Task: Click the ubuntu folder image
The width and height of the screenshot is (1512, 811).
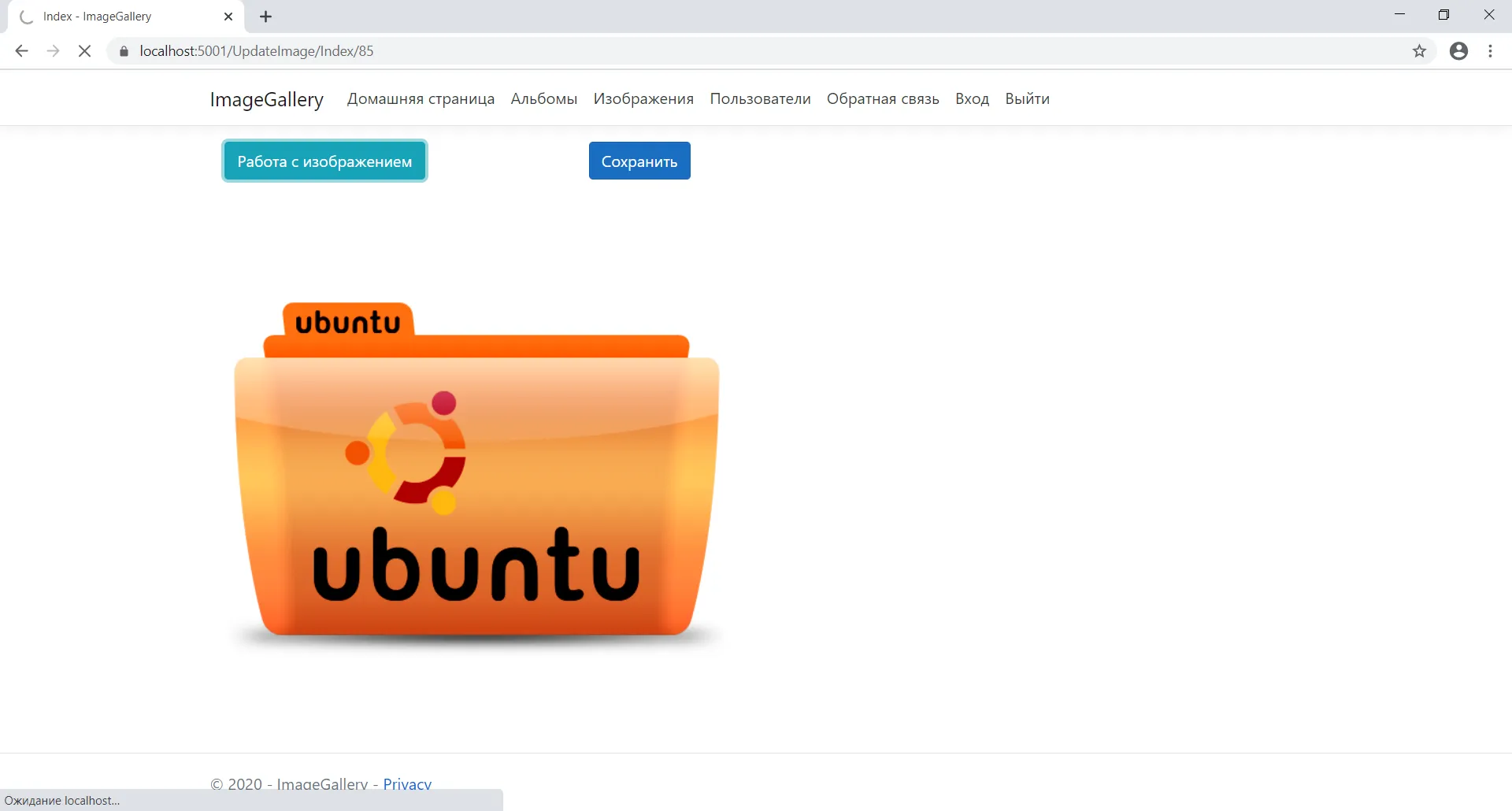Action: (x=476, y=476)
